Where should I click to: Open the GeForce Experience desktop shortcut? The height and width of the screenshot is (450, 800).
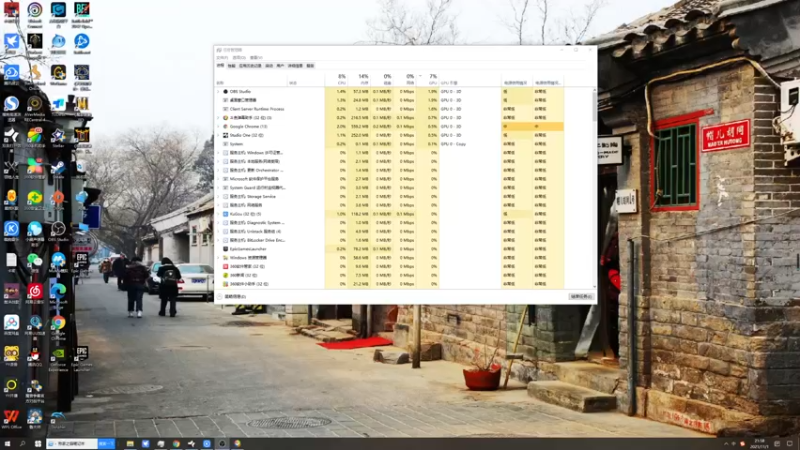(58, 358)
